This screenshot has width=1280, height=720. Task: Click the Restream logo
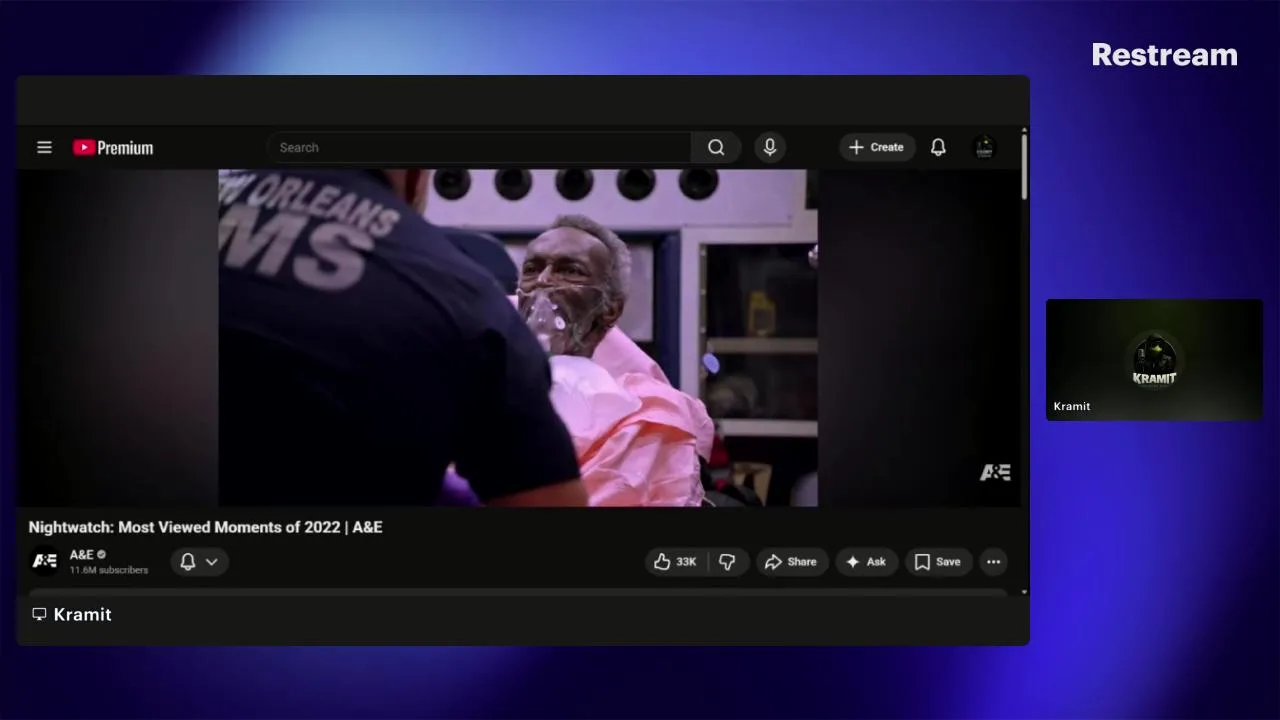point(1164,55)
